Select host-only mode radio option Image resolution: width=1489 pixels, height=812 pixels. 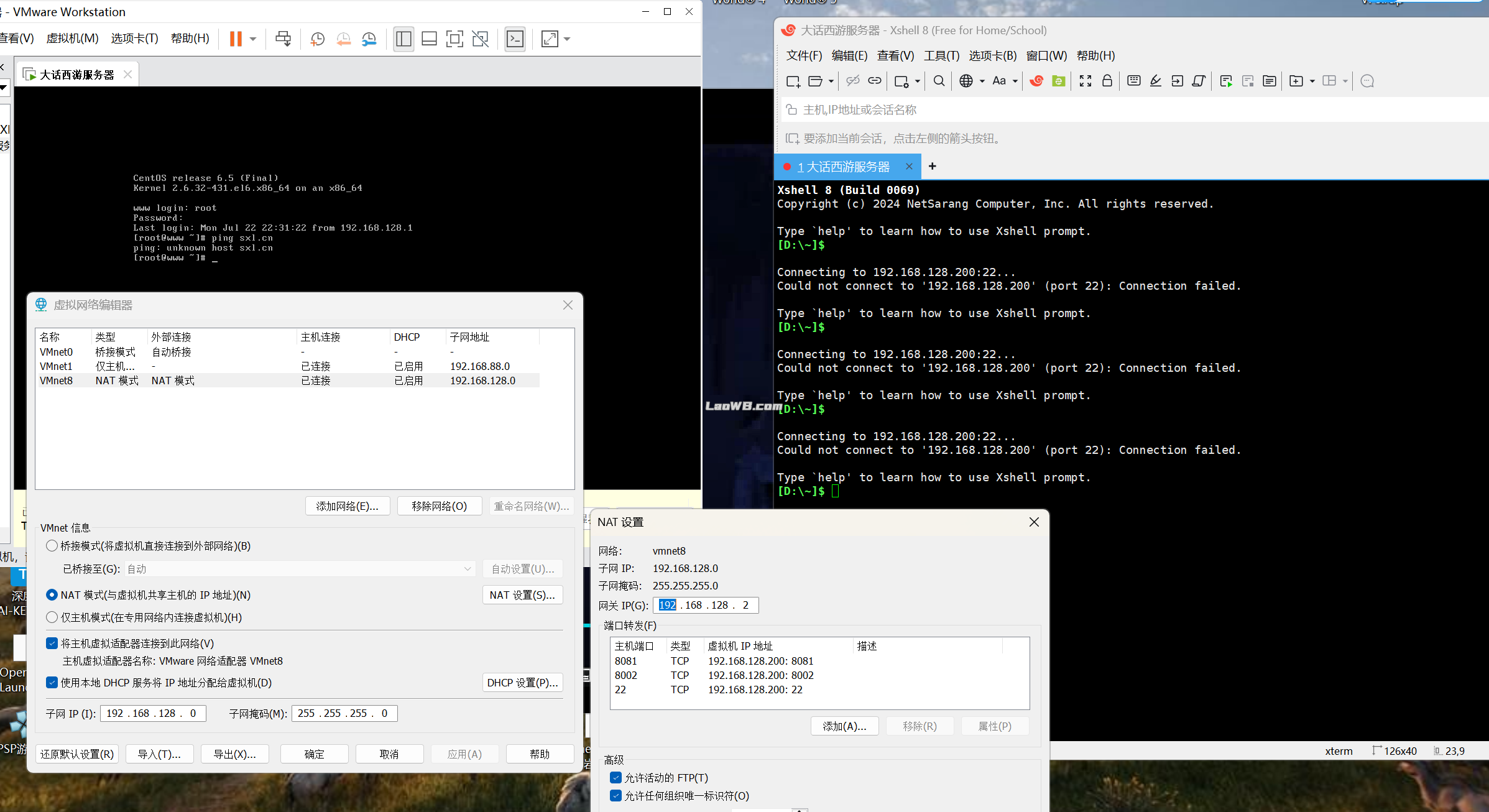52,617
